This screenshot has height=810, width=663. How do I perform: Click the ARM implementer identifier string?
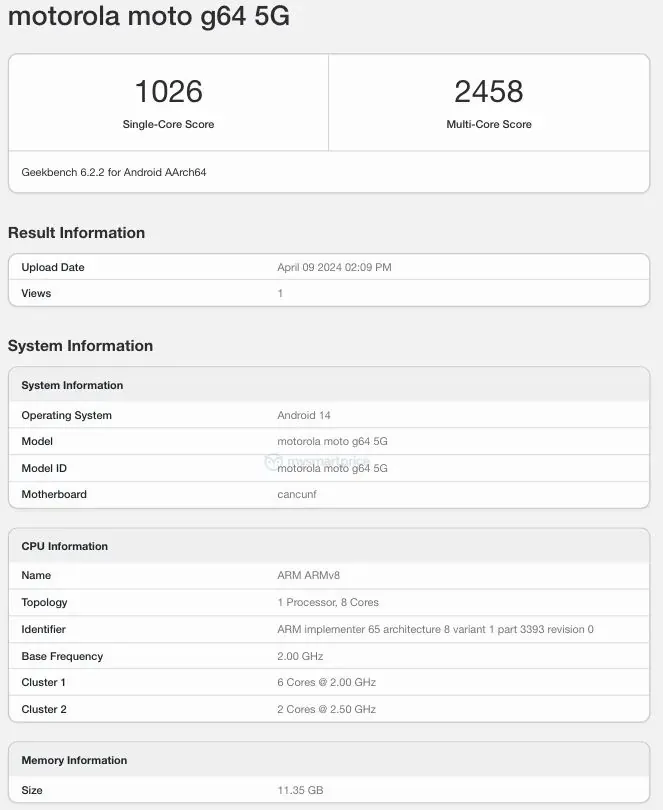[x=435, y=630]
